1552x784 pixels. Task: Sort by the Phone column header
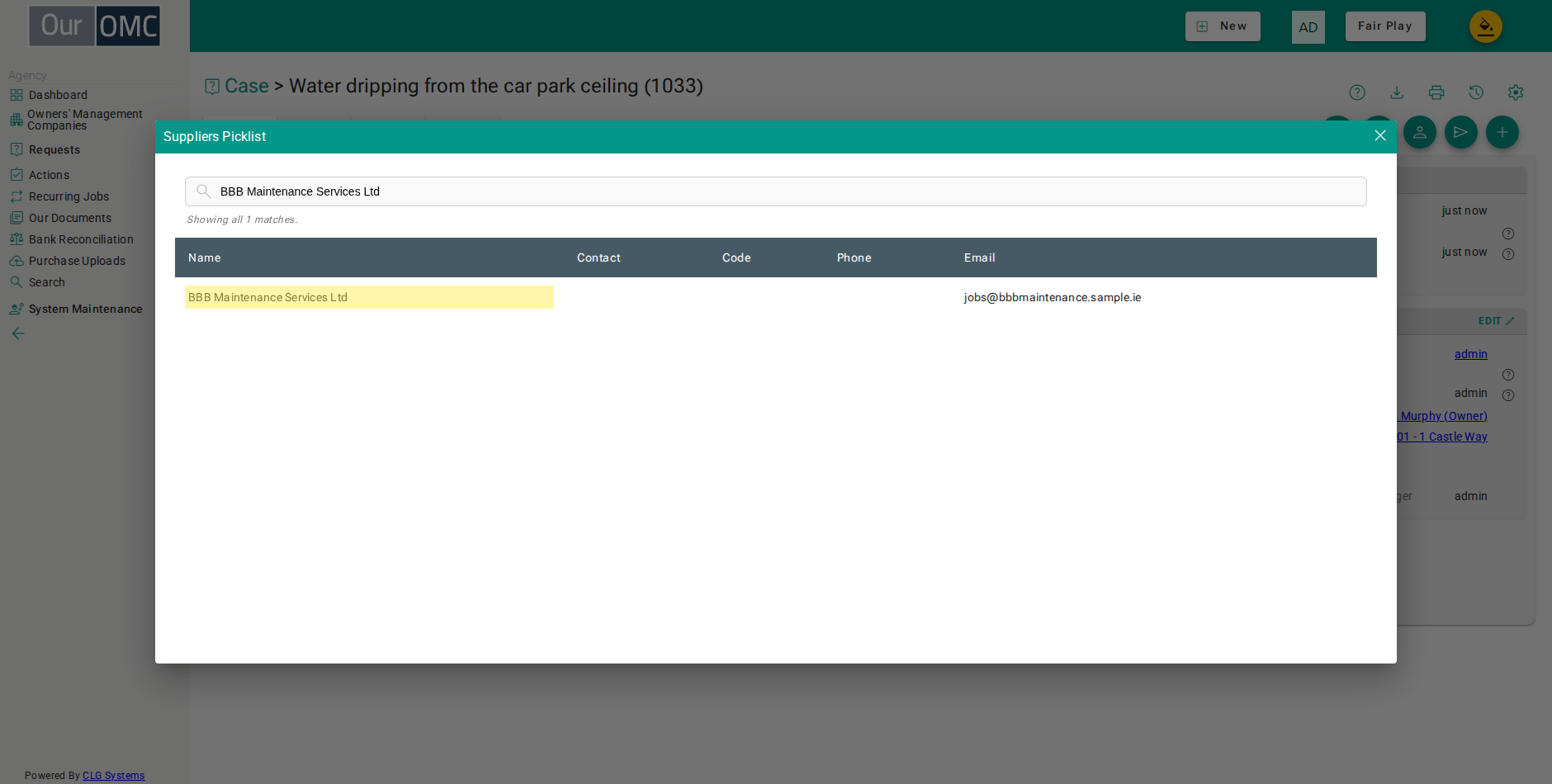coord(854,257)
